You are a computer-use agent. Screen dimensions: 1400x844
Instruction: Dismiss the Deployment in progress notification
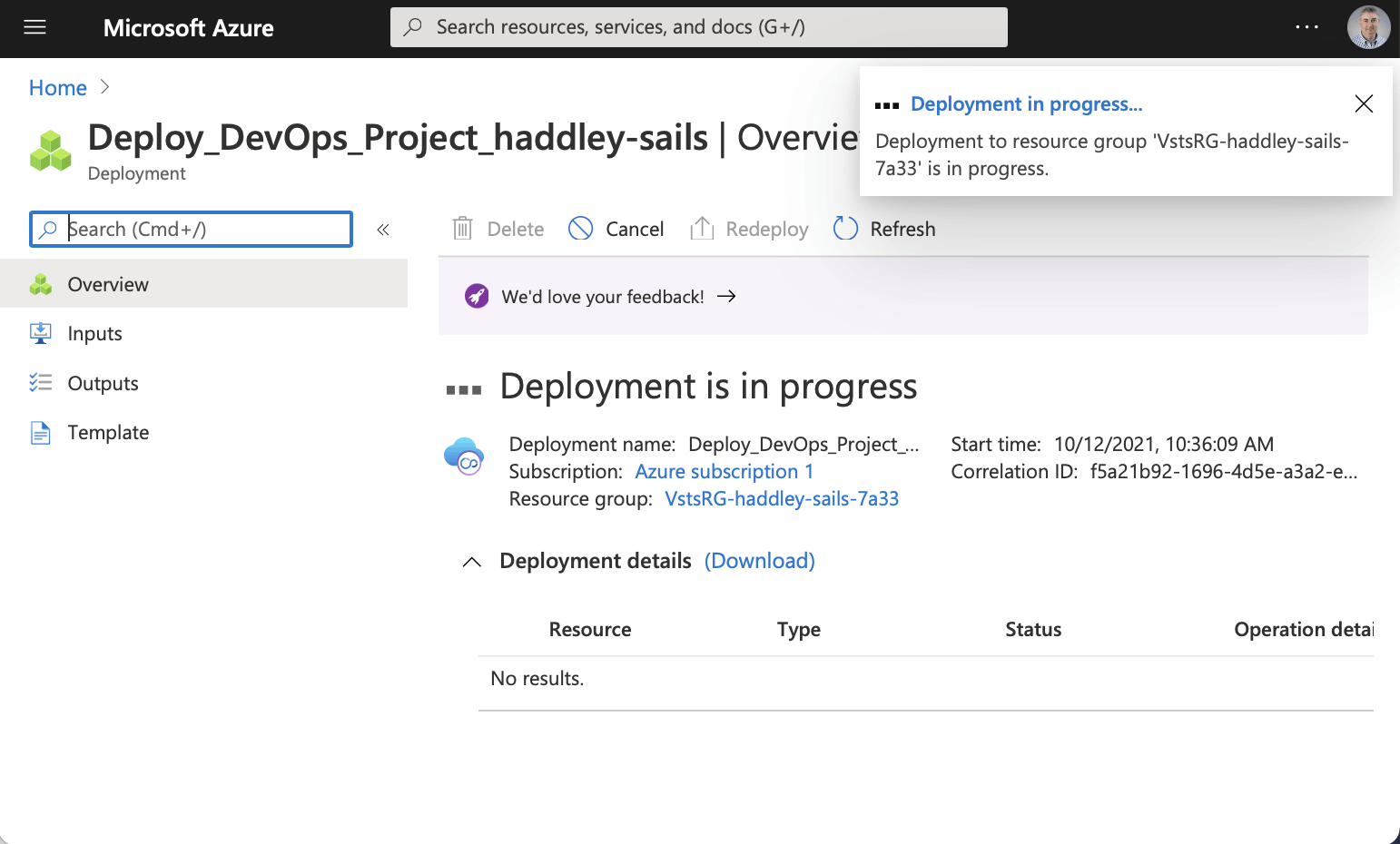coord(1363,103)
